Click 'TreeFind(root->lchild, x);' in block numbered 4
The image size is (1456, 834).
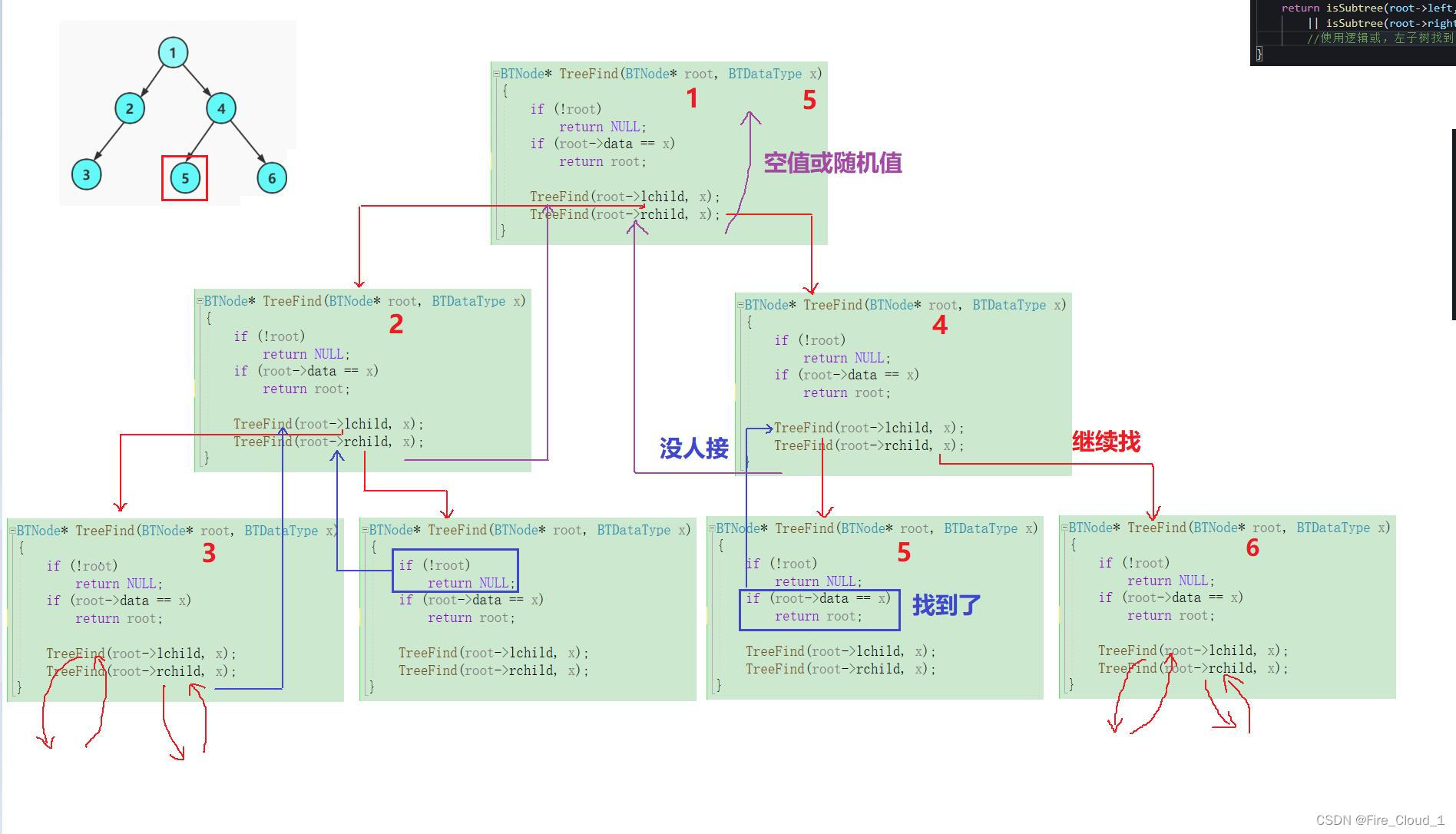[869, 428]
